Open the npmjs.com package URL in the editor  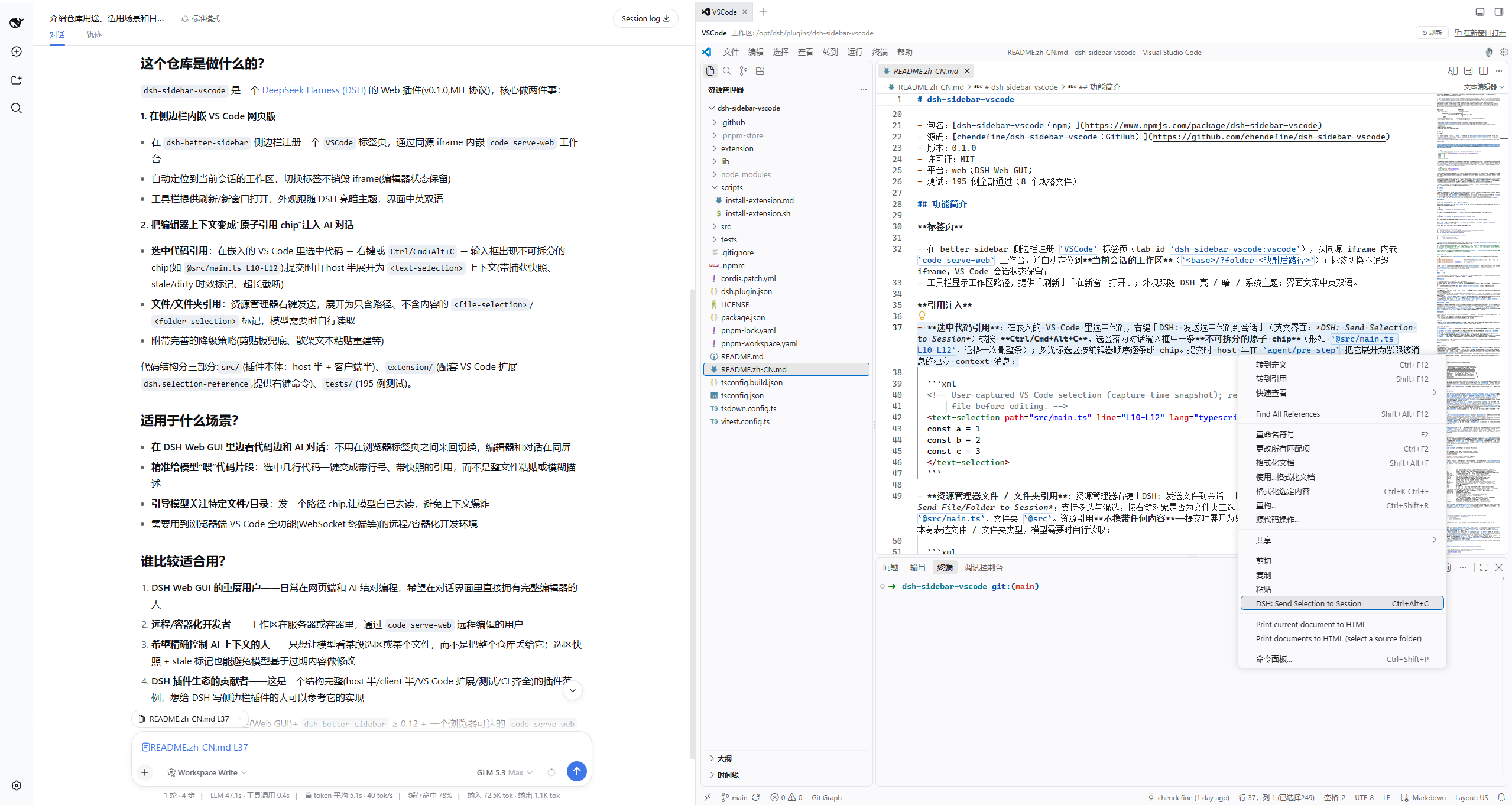(x=1200, y=125)
